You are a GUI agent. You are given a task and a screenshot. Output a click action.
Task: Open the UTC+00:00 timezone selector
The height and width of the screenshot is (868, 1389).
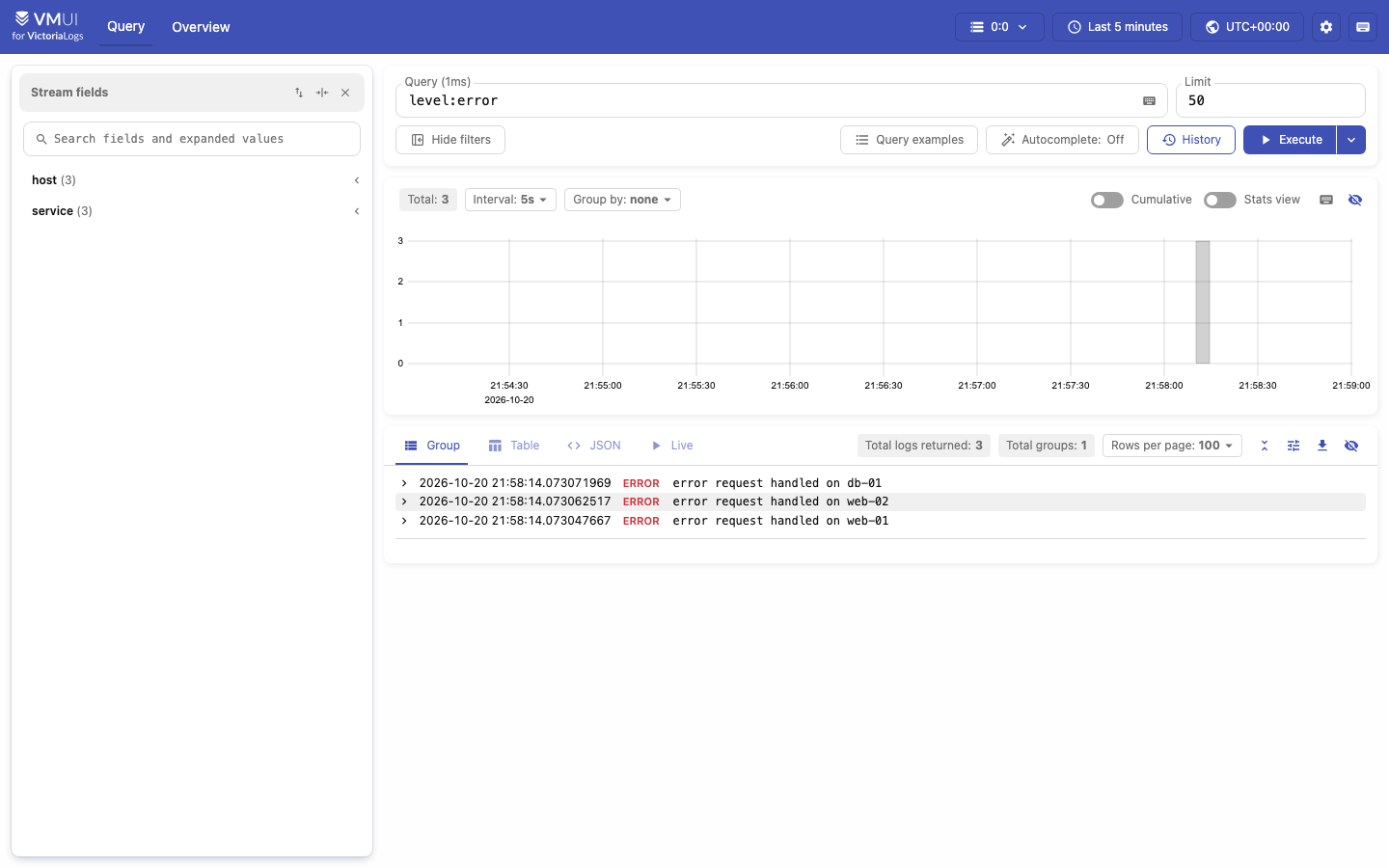pyautogui.click(x=1247, y=27)
